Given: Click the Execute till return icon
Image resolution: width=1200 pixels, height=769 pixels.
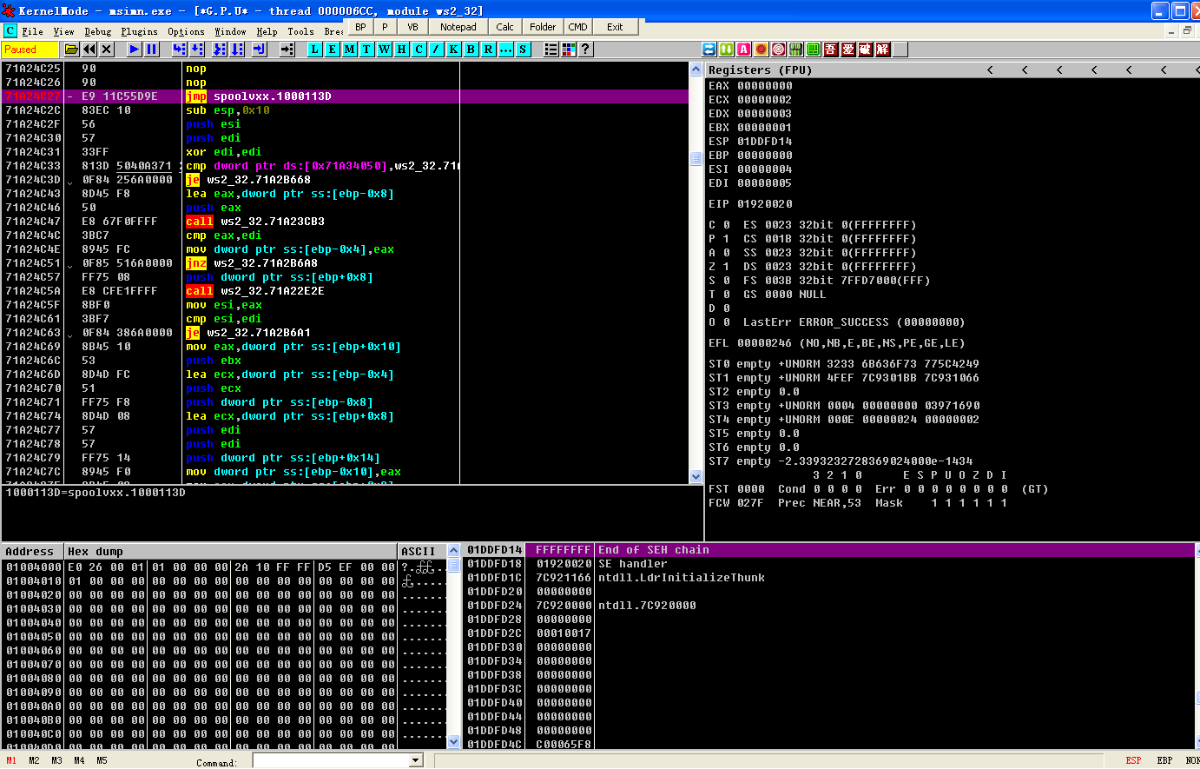Looking at the screenshot, I should [258, 49].
